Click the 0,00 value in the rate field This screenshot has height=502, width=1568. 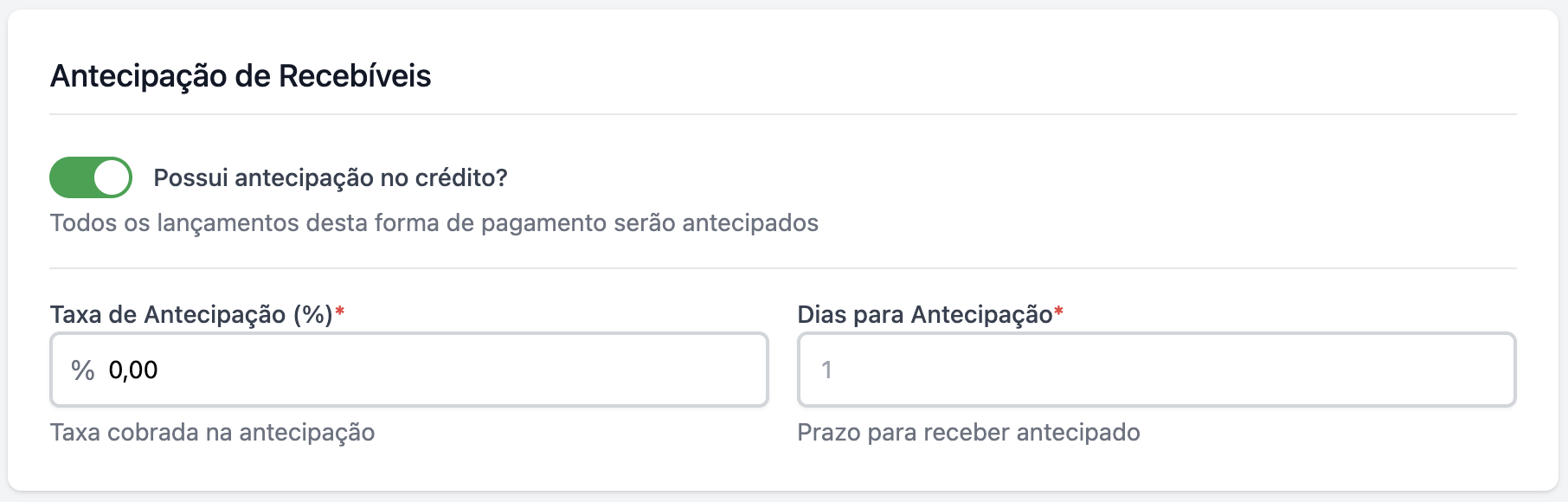coord(133,370)
